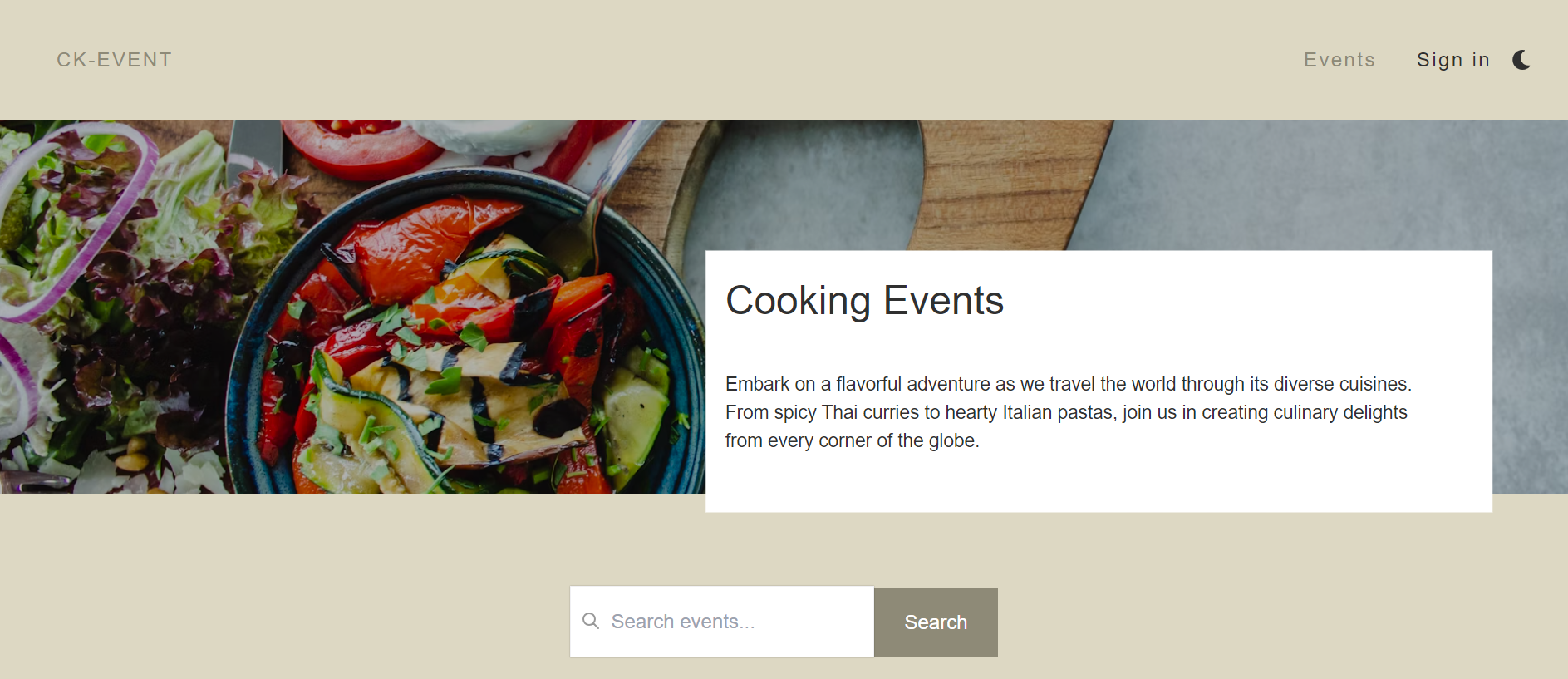Click the Sign in link
Image resolution: width=1568 pixels, height=679 pixels.
1452,59
